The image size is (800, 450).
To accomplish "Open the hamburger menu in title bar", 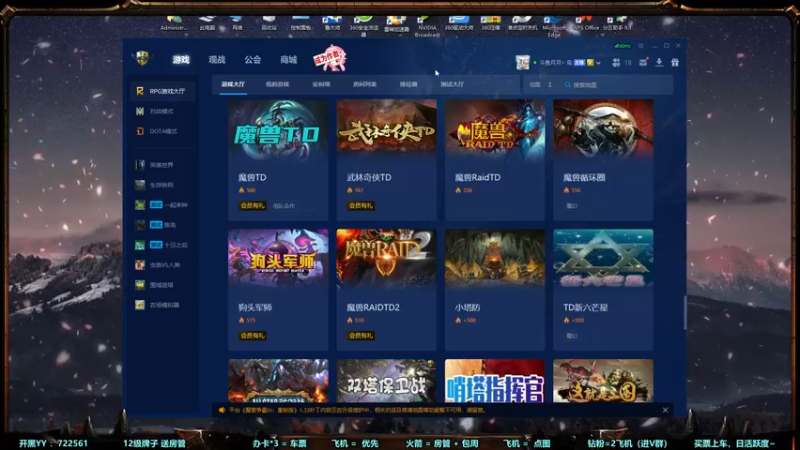I will click(641, 46).
